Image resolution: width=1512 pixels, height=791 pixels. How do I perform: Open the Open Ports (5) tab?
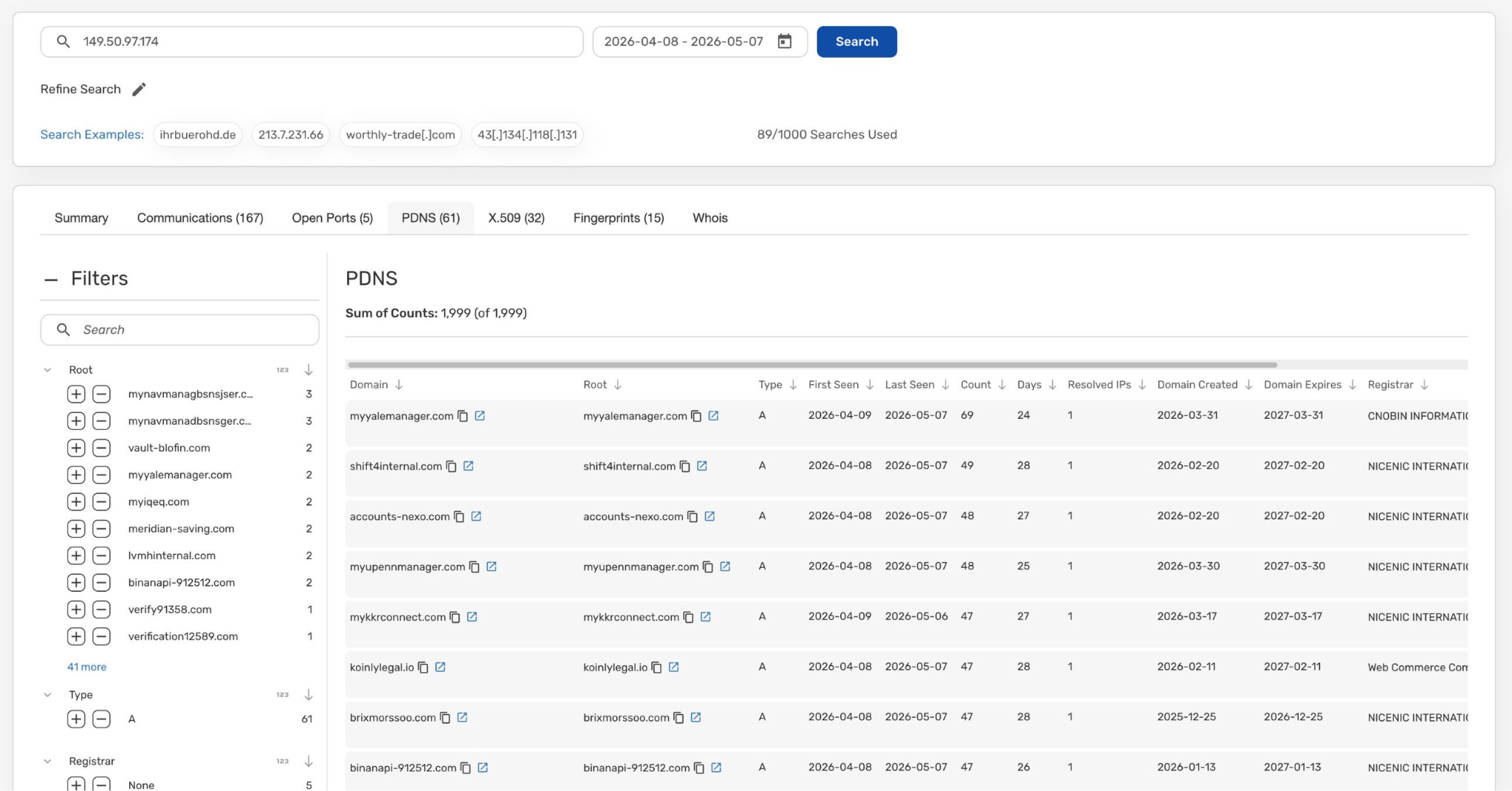332,218
